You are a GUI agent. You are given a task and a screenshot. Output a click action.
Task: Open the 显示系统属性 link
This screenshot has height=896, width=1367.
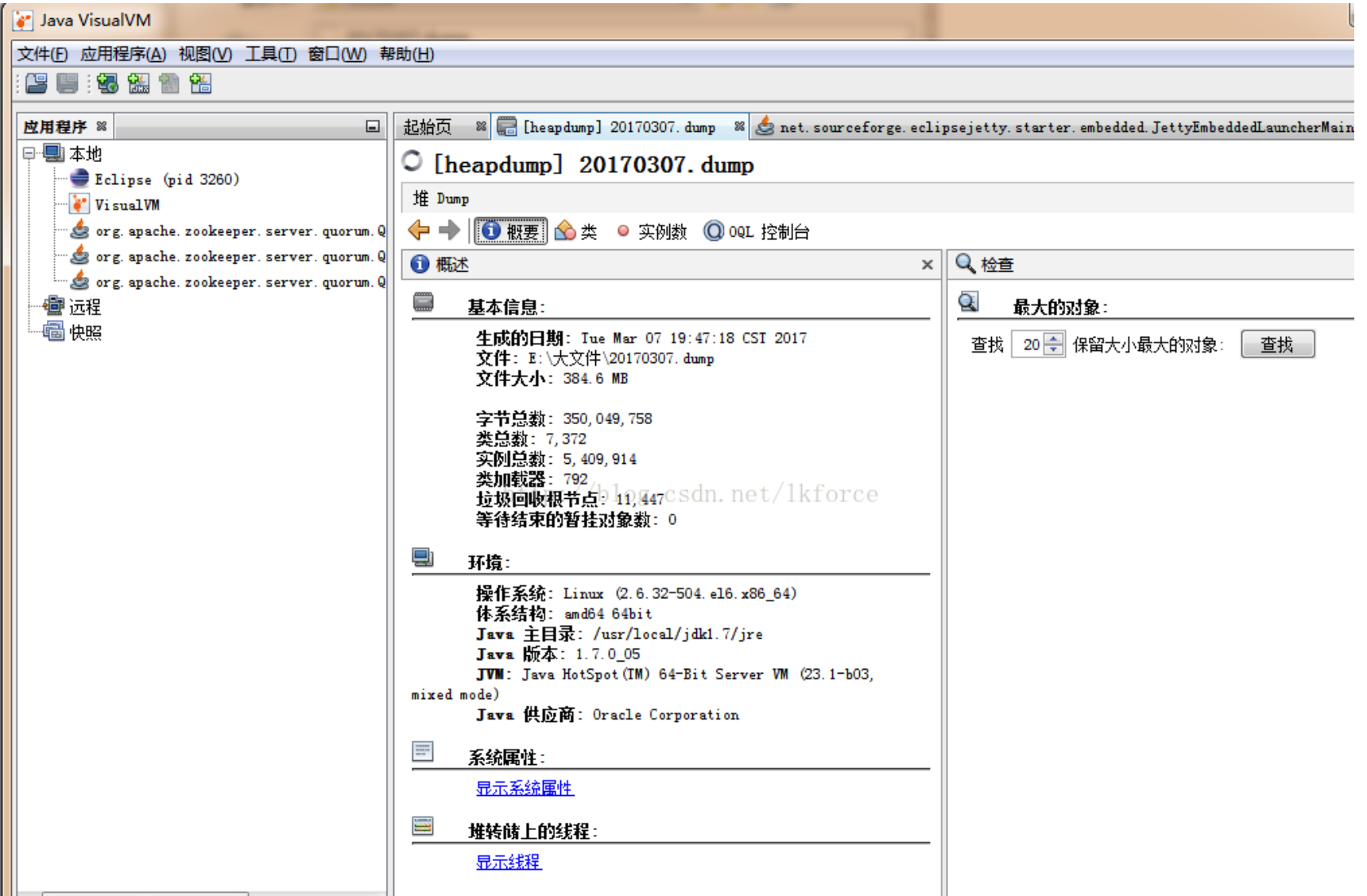click(525, 788)
